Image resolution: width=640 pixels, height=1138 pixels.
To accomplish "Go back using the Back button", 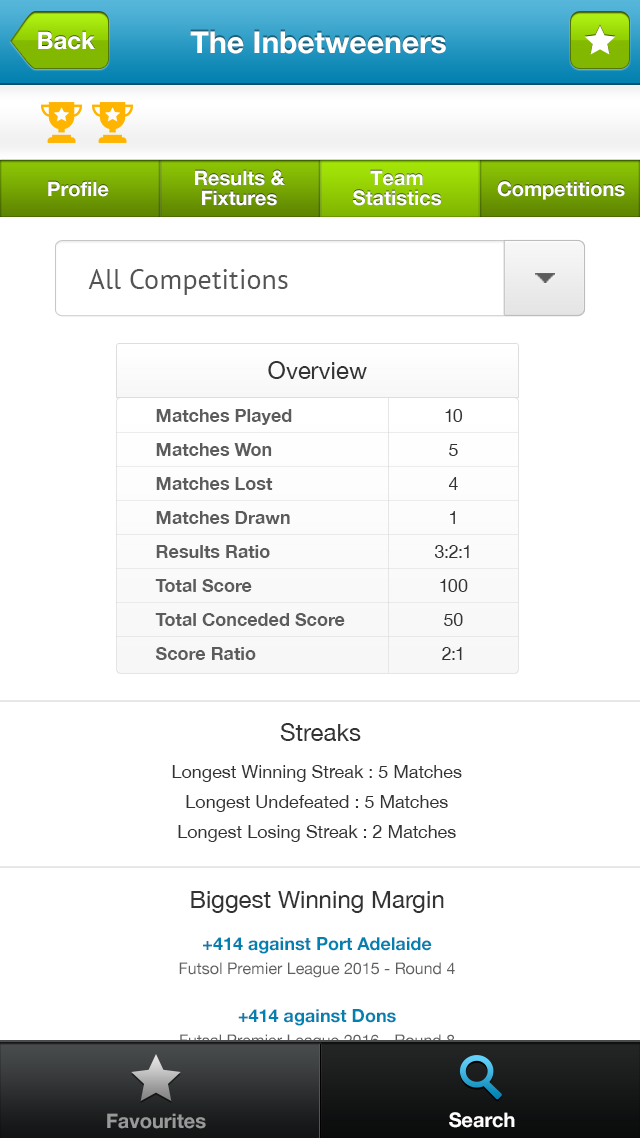I will pyautogui.click(x=60, y=41).
